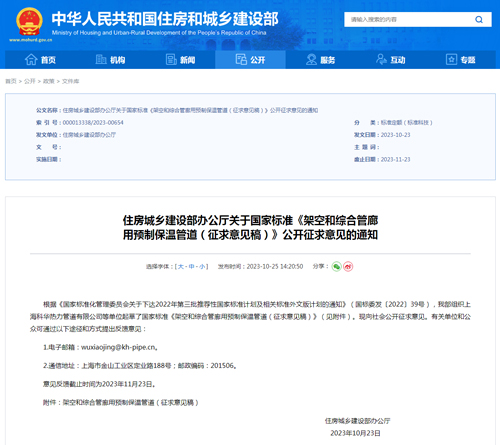Go to 首页 in breadcrumb
The image size is (500, 445).
pos(11,81)
